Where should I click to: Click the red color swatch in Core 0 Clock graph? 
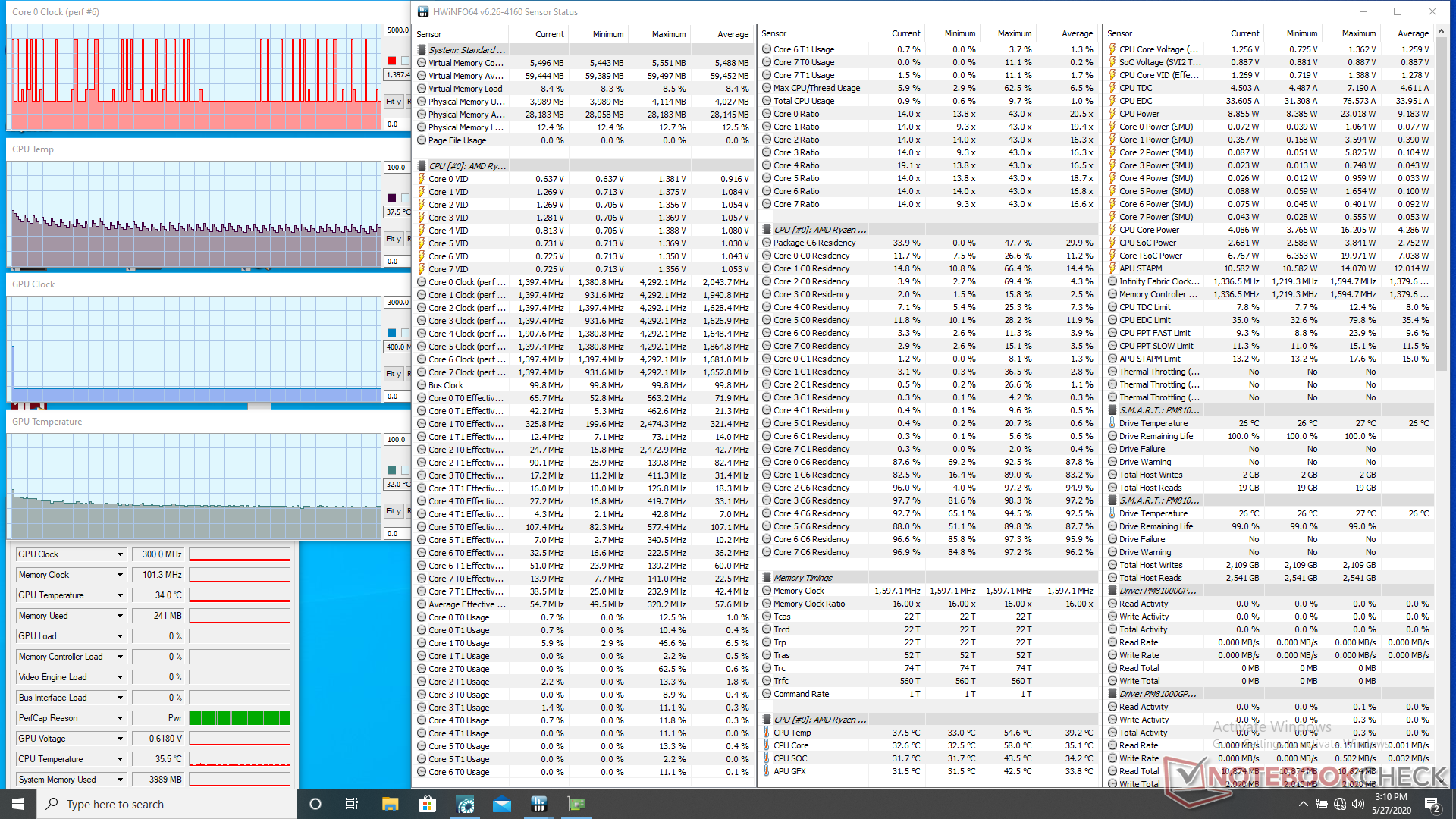point(391,61)
